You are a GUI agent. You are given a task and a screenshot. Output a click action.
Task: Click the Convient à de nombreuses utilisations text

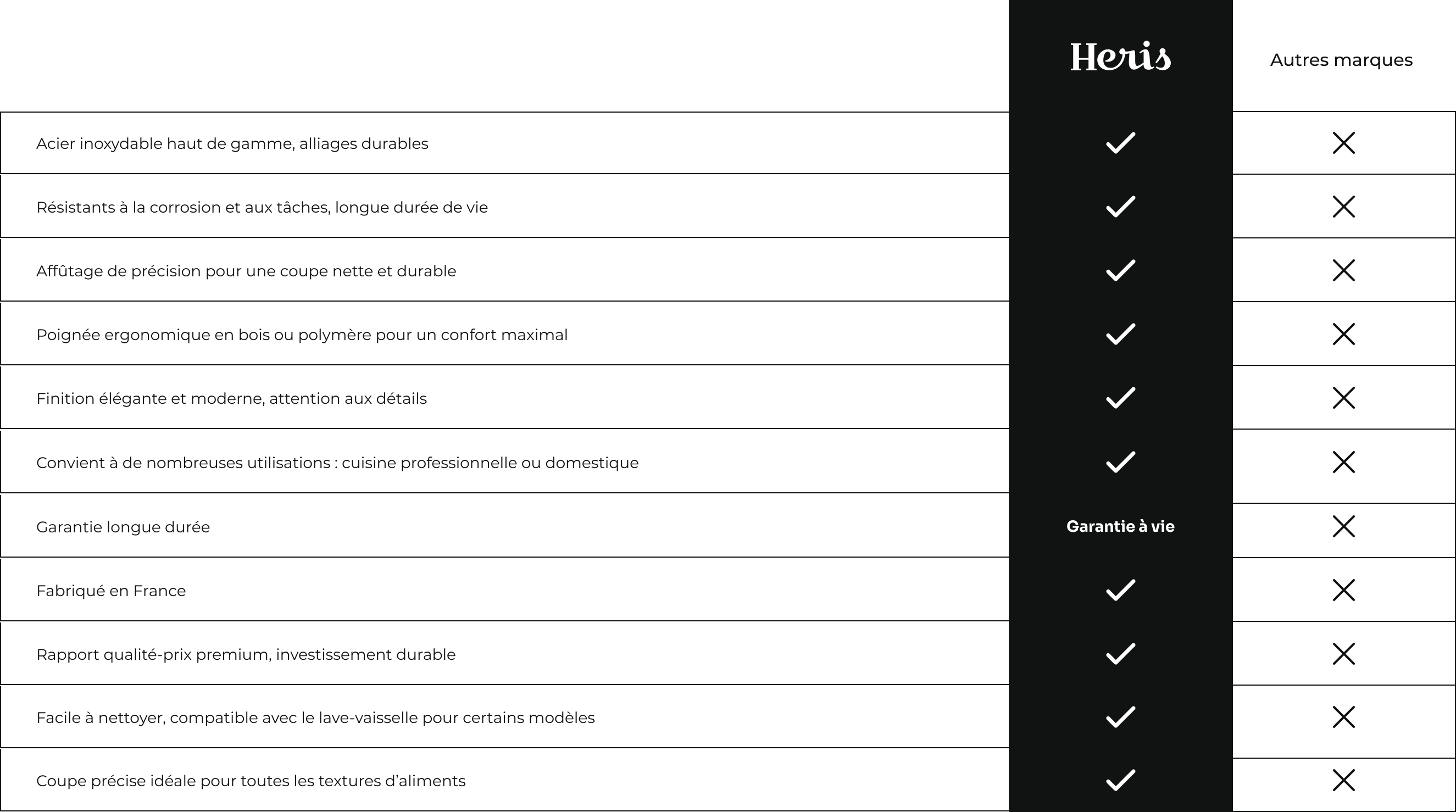[337, 463]
